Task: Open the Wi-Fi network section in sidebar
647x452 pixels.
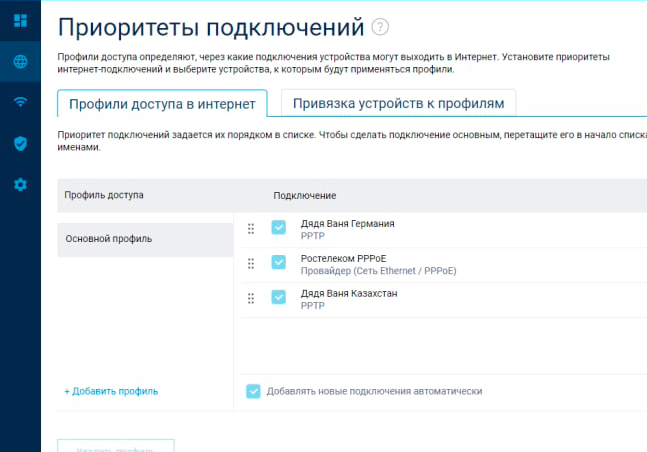Action: [20, 102]
